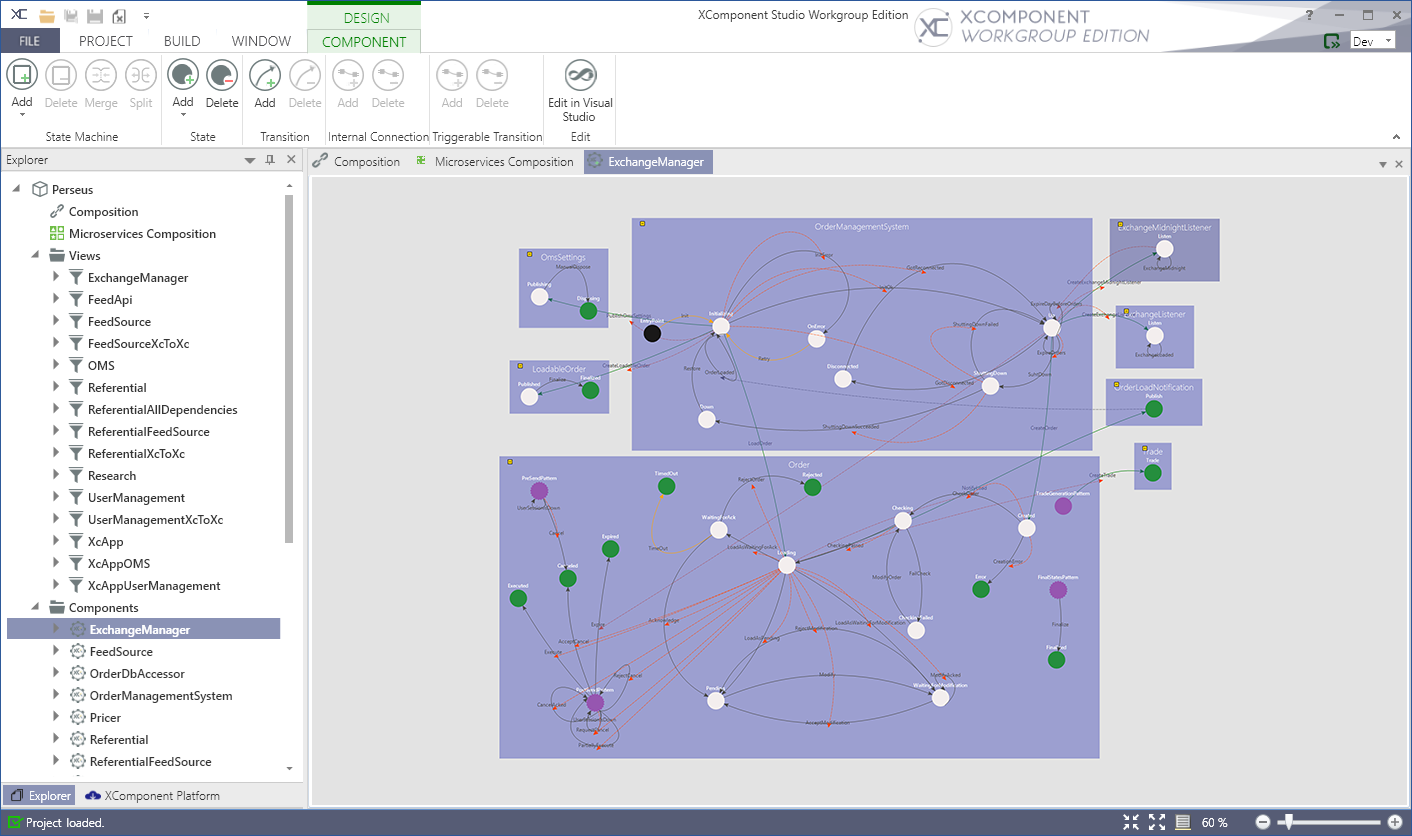
Task: Open the quick access toolbar customize arrow
Action: pos(146,16)
